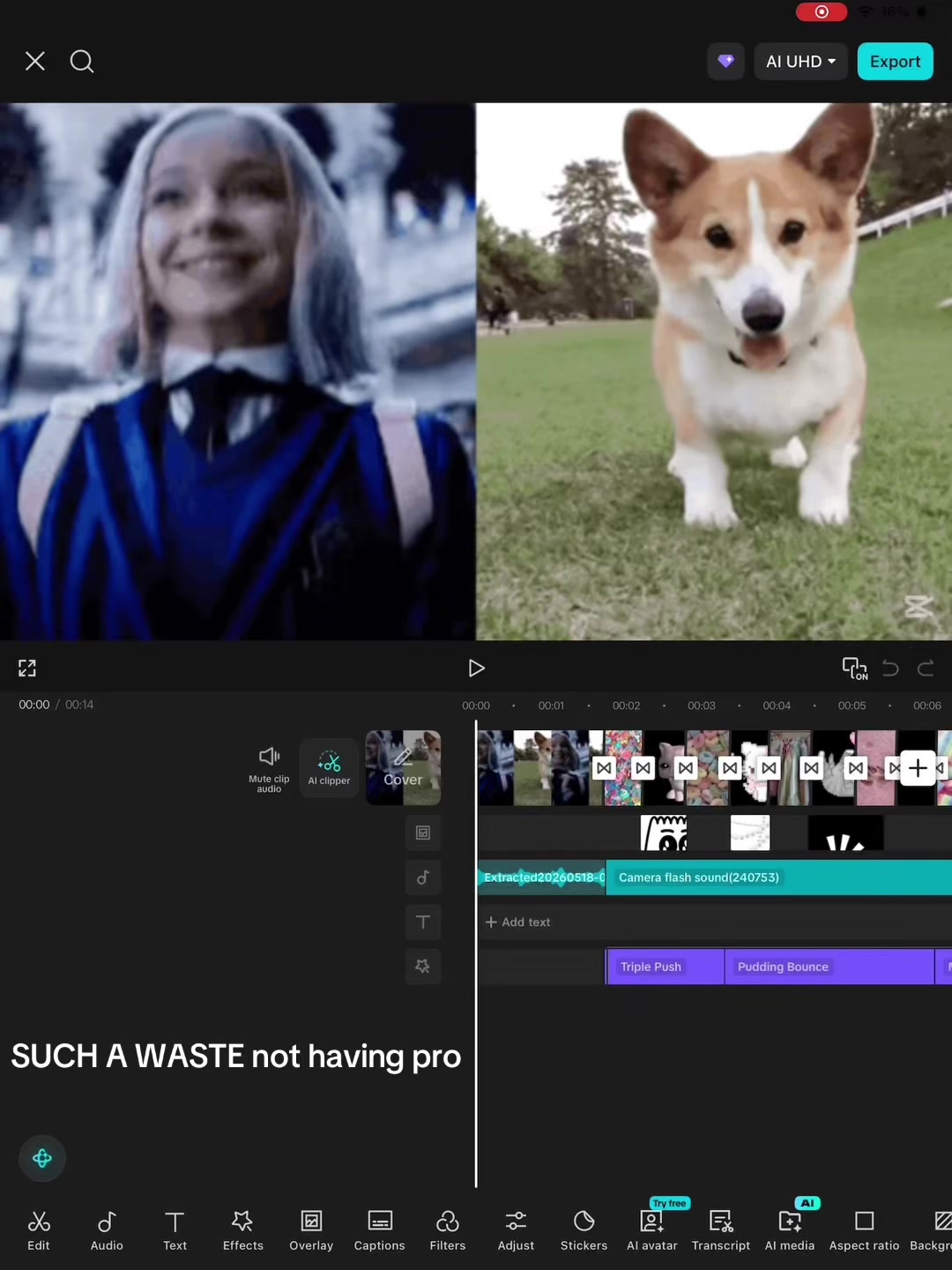Open the Aspect ratio options
Screen dimensions: 952x1270
[864, 1230]
